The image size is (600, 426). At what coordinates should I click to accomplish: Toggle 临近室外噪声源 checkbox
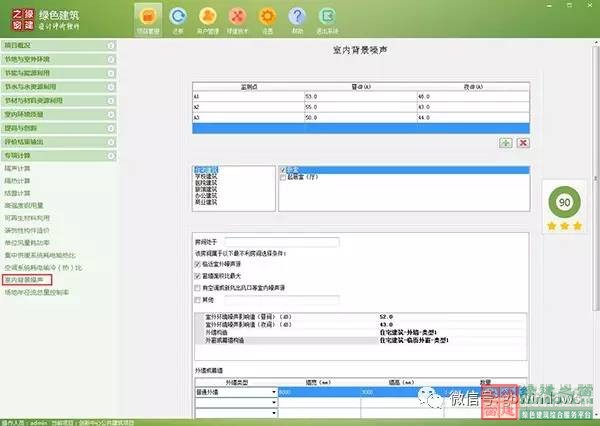(x=196, y=264)
